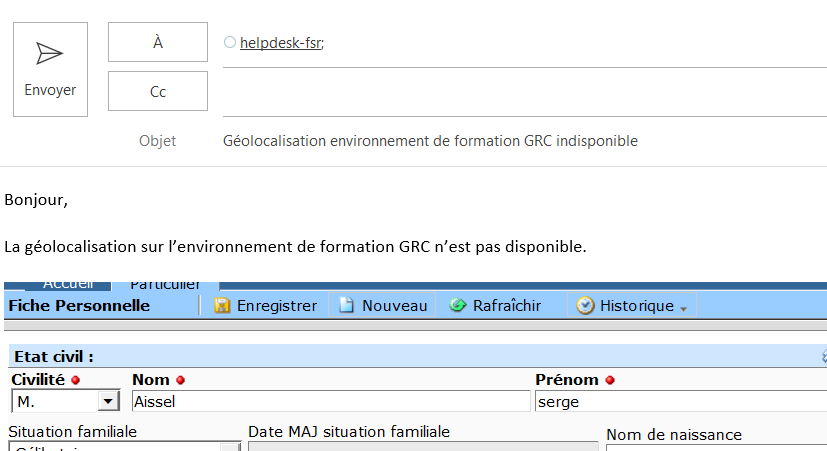Collapse the Etat civil section
This screenshot has width=827, height=451.
(823, 356)
